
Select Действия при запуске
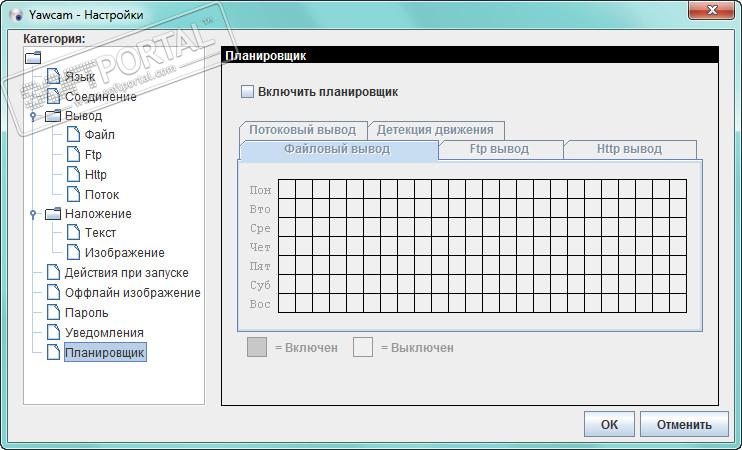pyautogui.click(x=126, y=273)
